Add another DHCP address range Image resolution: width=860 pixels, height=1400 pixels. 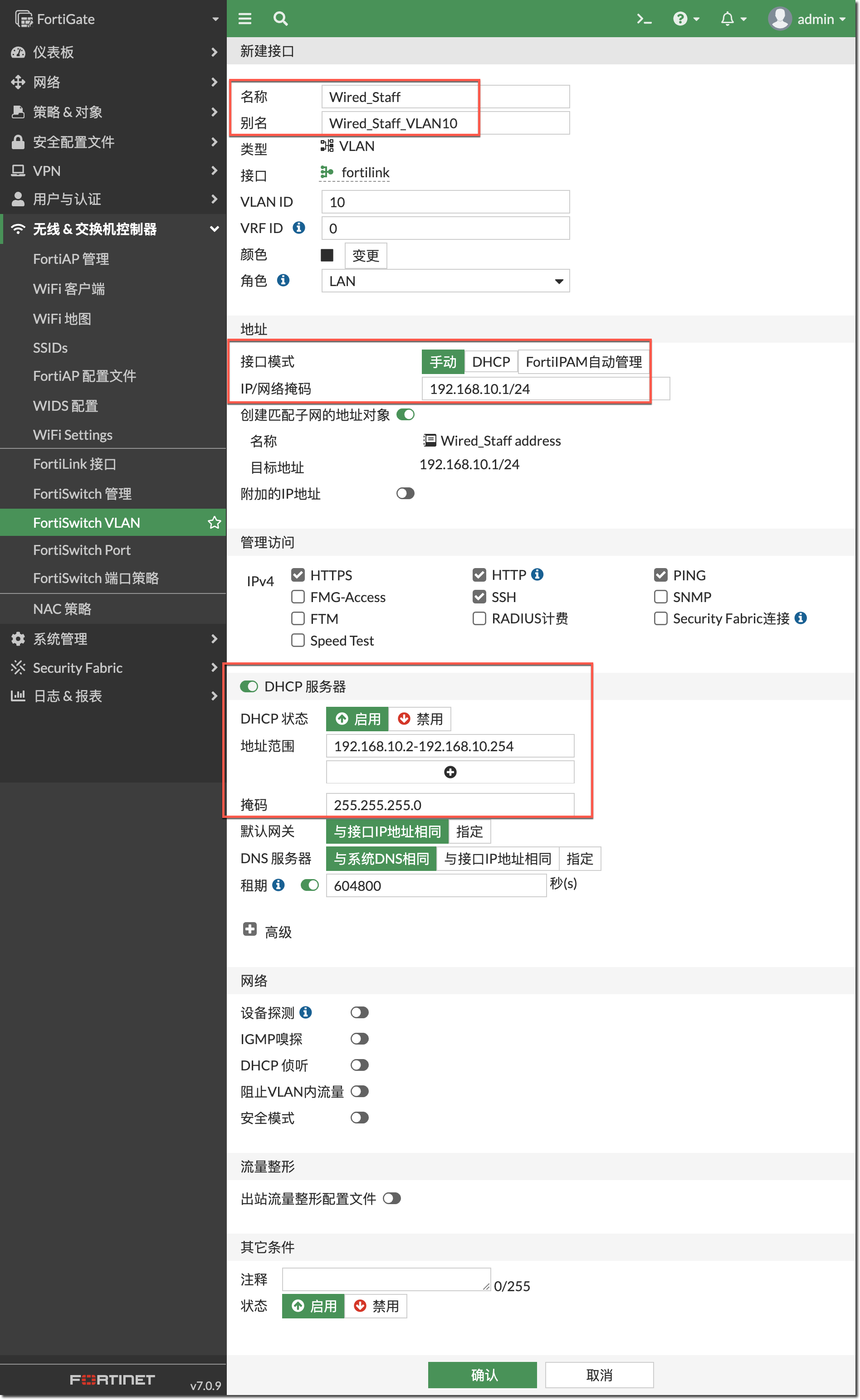(450, 772)
